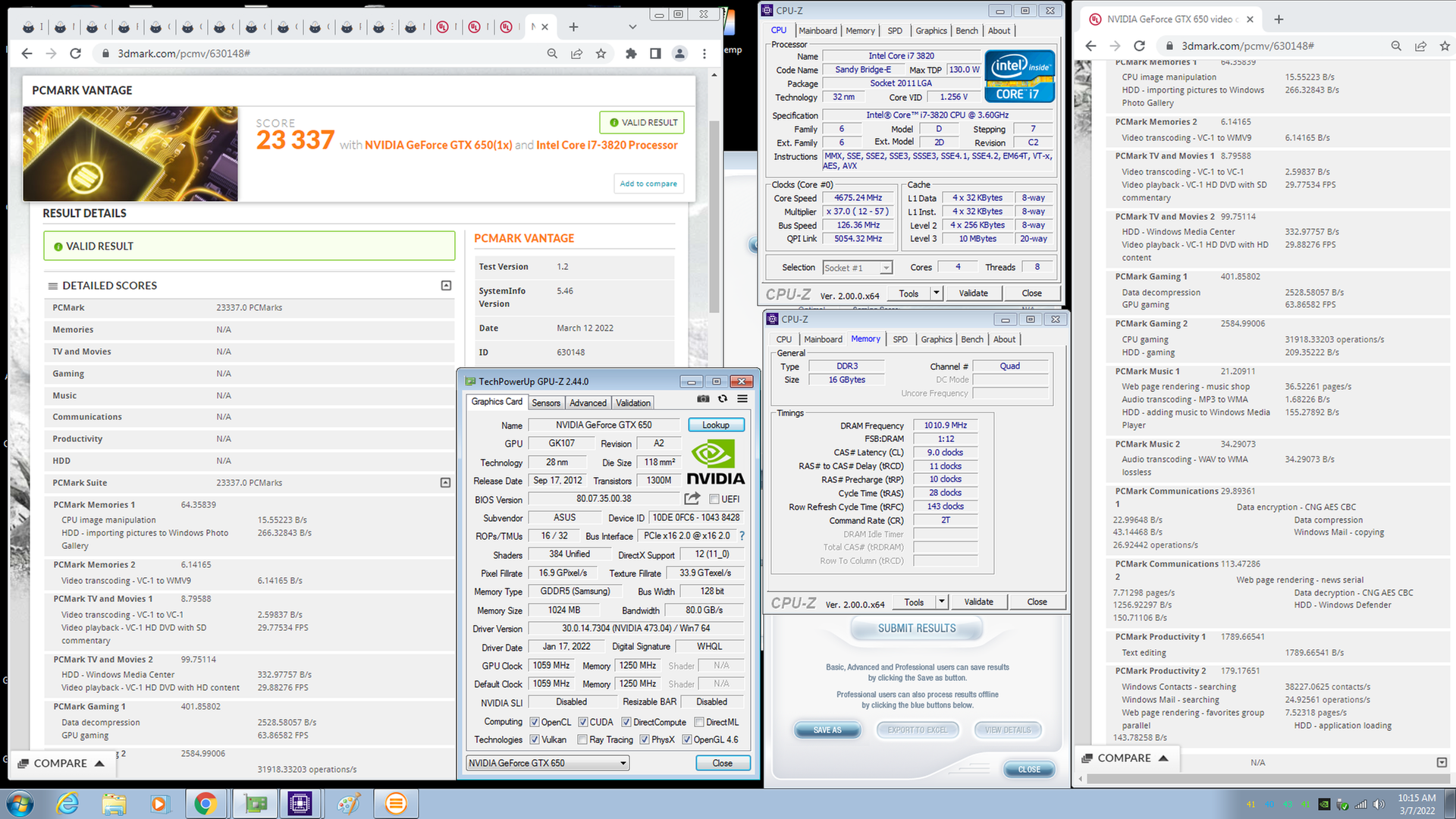Viewport: 1456px width, 819px height.
Task: Launch Internet Explorer from taskbar
Action: click(x=67, y=803)
